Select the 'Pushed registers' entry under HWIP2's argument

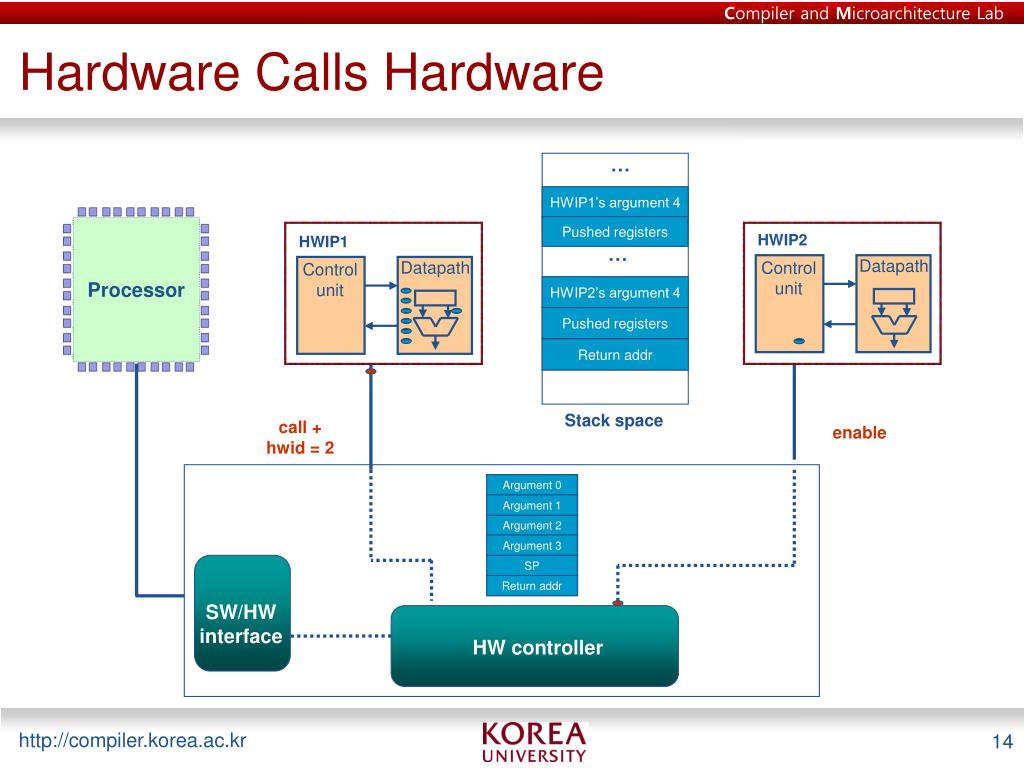(x=615, y=323)
